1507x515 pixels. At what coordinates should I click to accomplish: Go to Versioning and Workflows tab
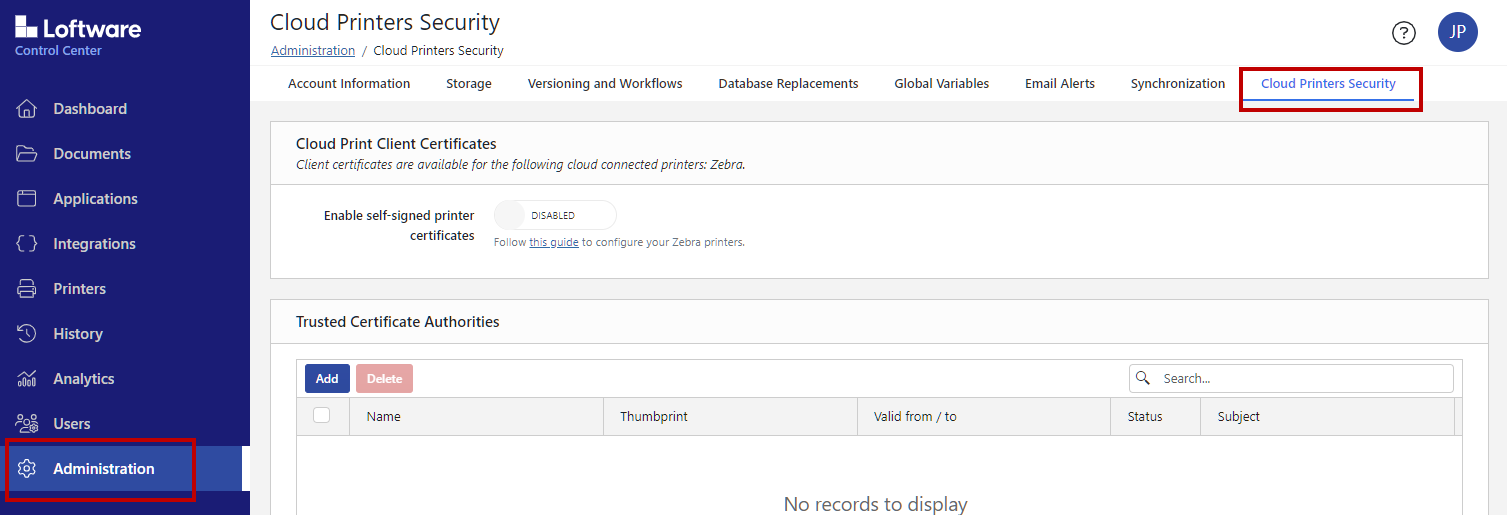[x=605, y=84]
